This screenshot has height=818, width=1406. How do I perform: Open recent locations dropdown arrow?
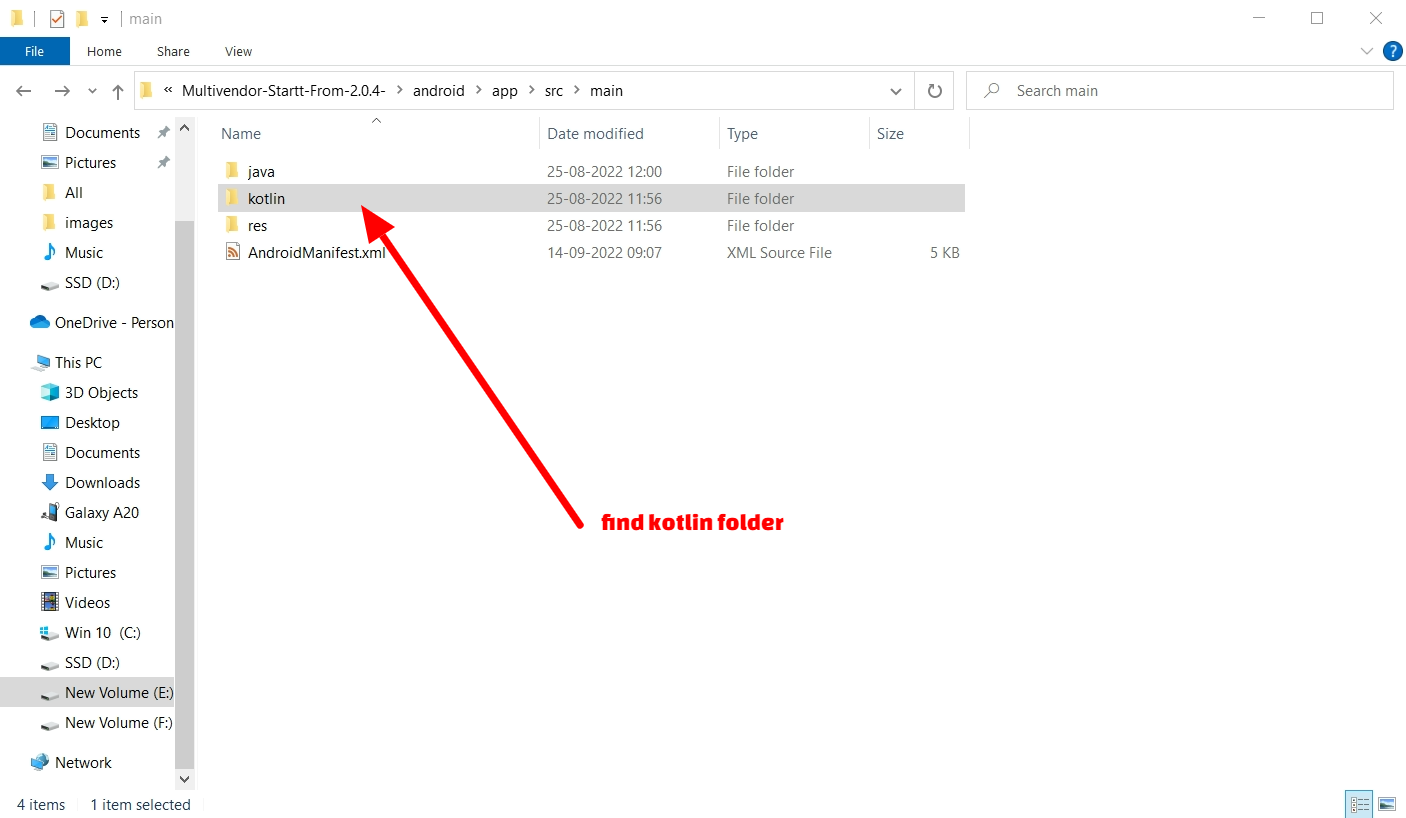click(93, 91)
